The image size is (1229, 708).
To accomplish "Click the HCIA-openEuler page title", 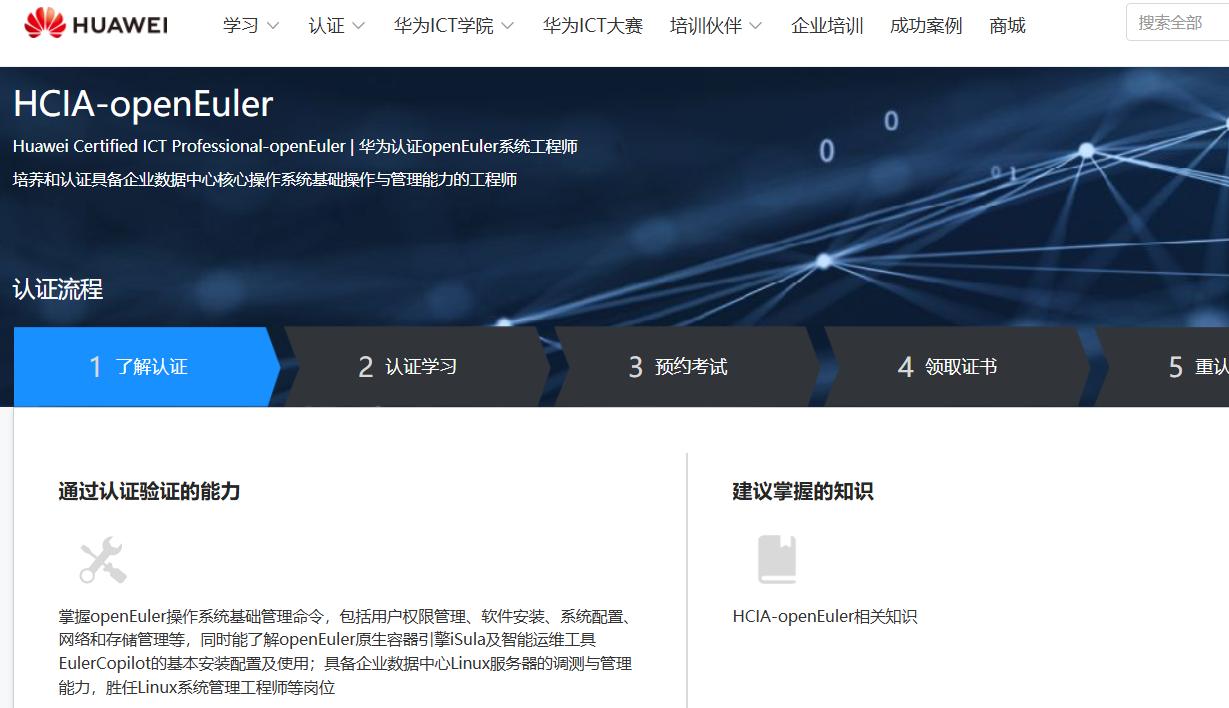I will pyautogui.click(x=143, y=104).
